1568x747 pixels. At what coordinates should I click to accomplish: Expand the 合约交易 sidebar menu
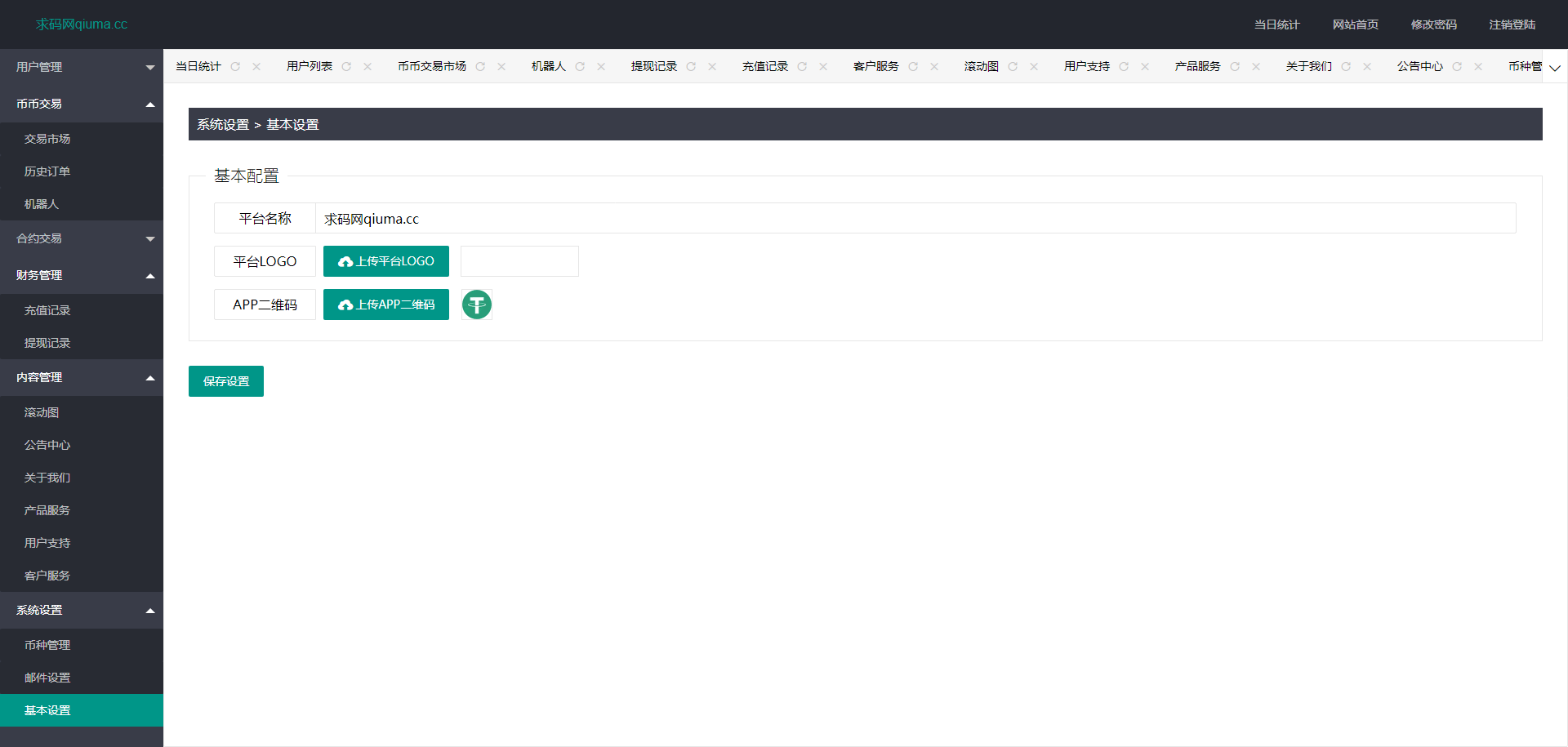click(82, 238)
